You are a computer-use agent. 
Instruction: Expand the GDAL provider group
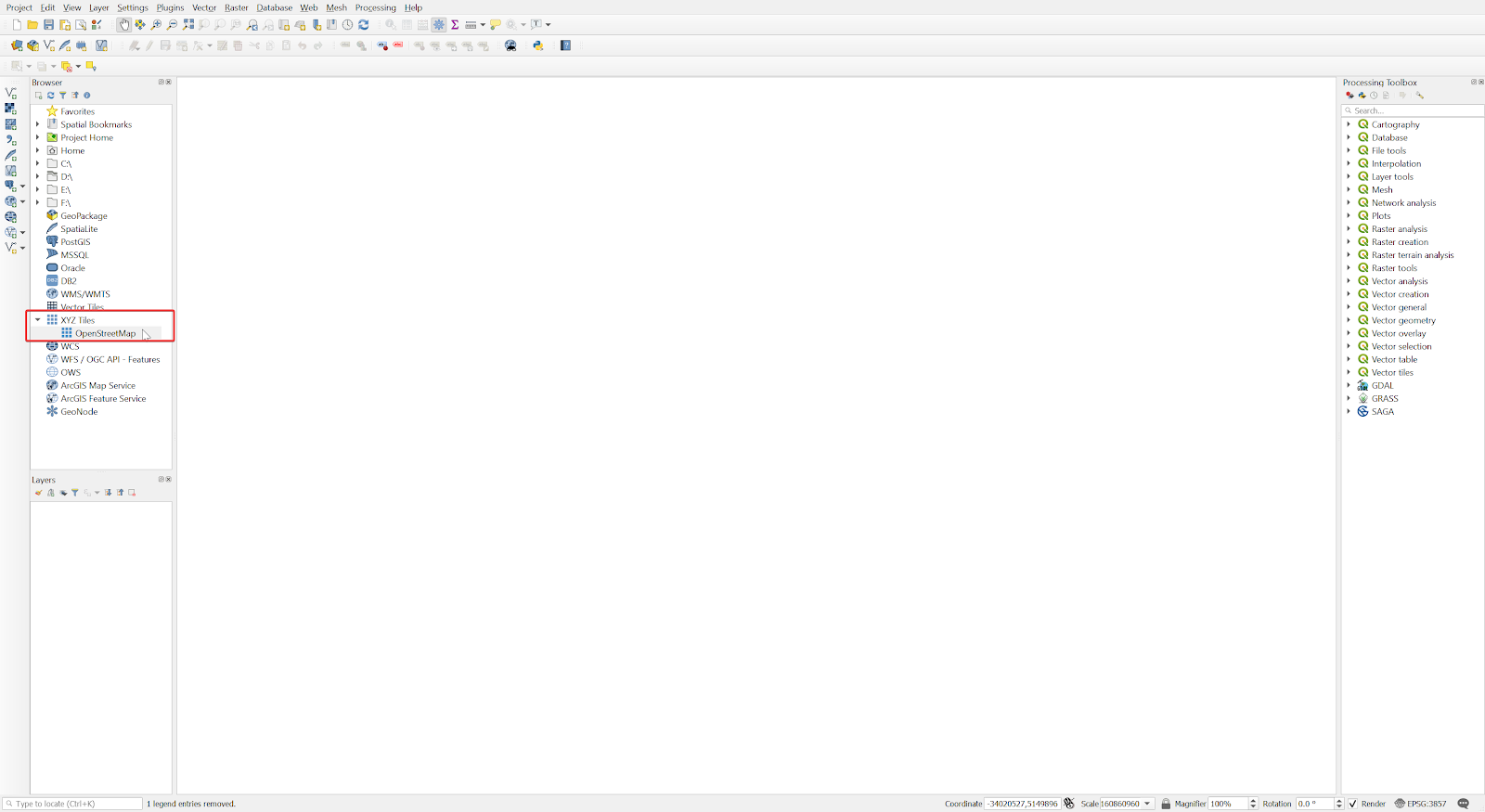pyautogui.click(x=1349, y=385)
